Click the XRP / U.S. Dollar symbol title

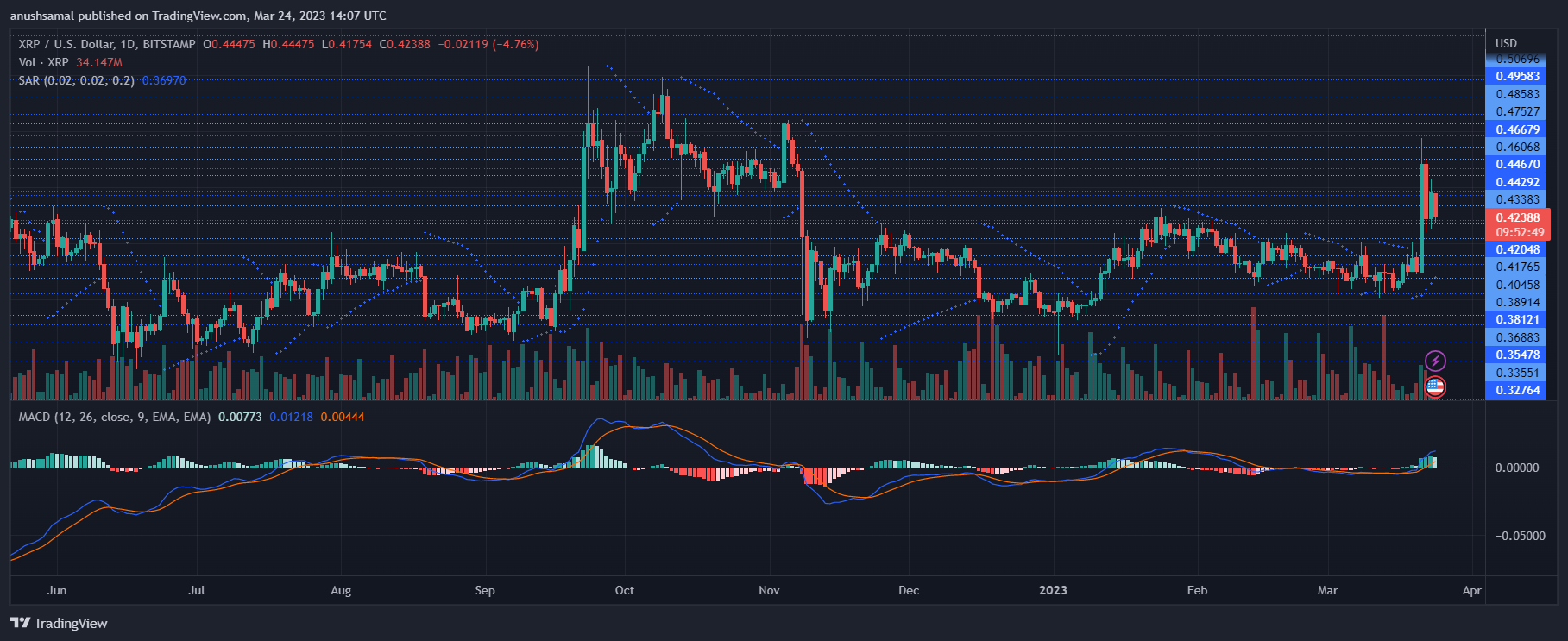click(x=107, y=44)
